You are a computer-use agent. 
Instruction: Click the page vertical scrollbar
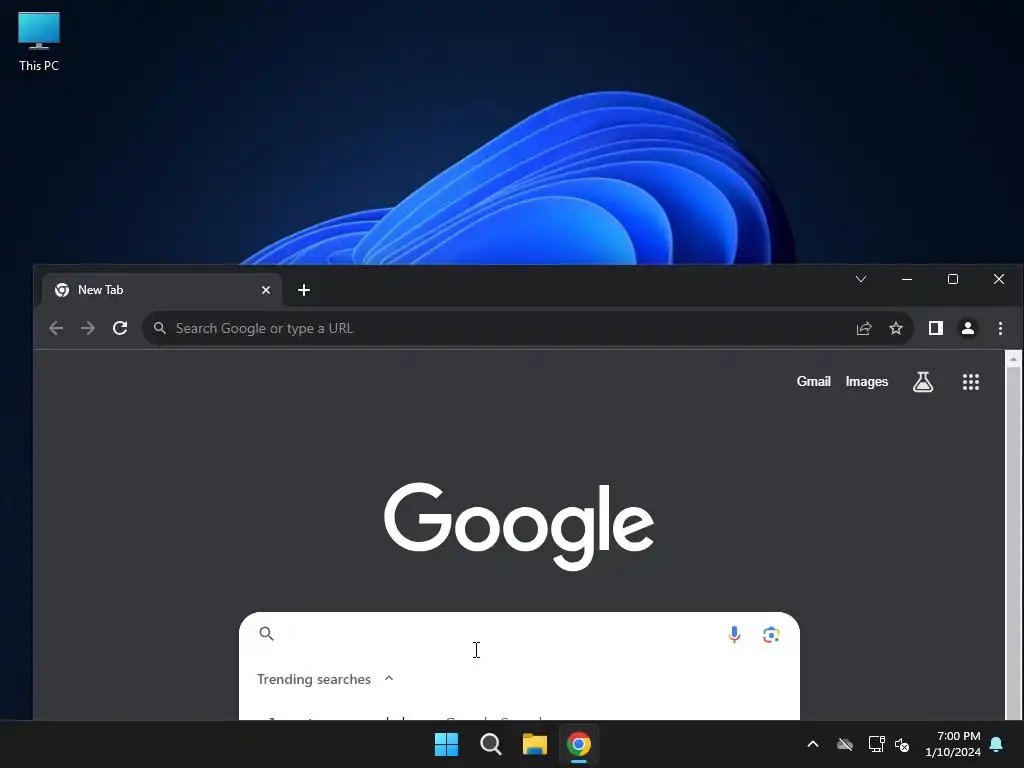tap(1014, 536)
